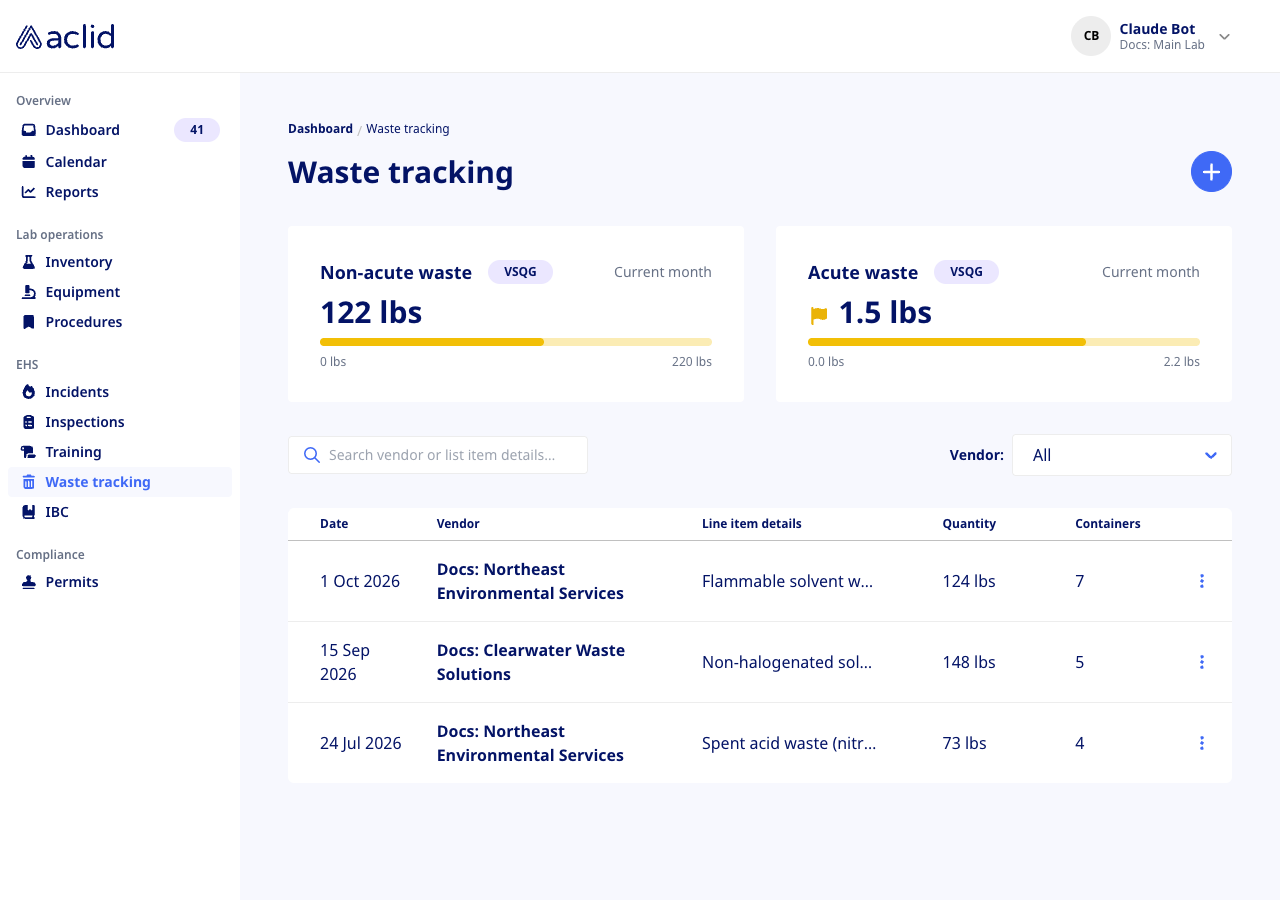1280x900 pixels.
Task: Click the 1.5 lbs acute value
Action: [x=885, y=313]
